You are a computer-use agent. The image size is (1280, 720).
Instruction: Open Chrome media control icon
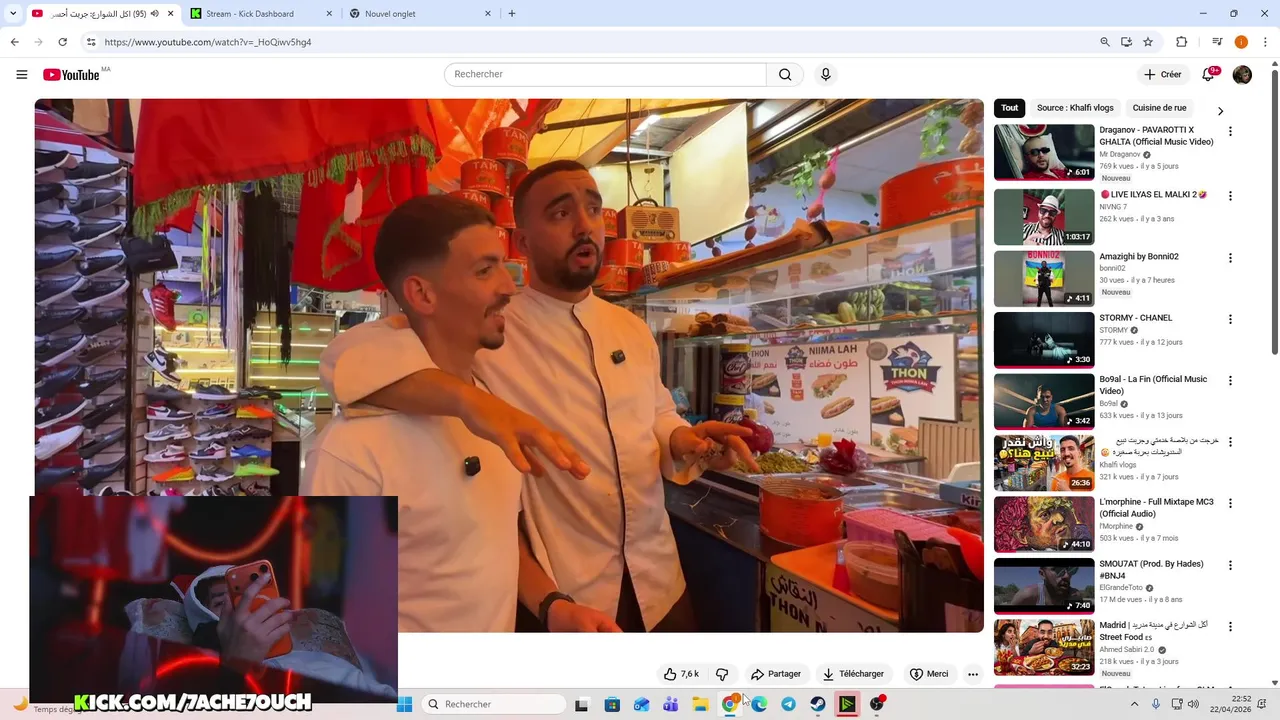pos(1217,42)
